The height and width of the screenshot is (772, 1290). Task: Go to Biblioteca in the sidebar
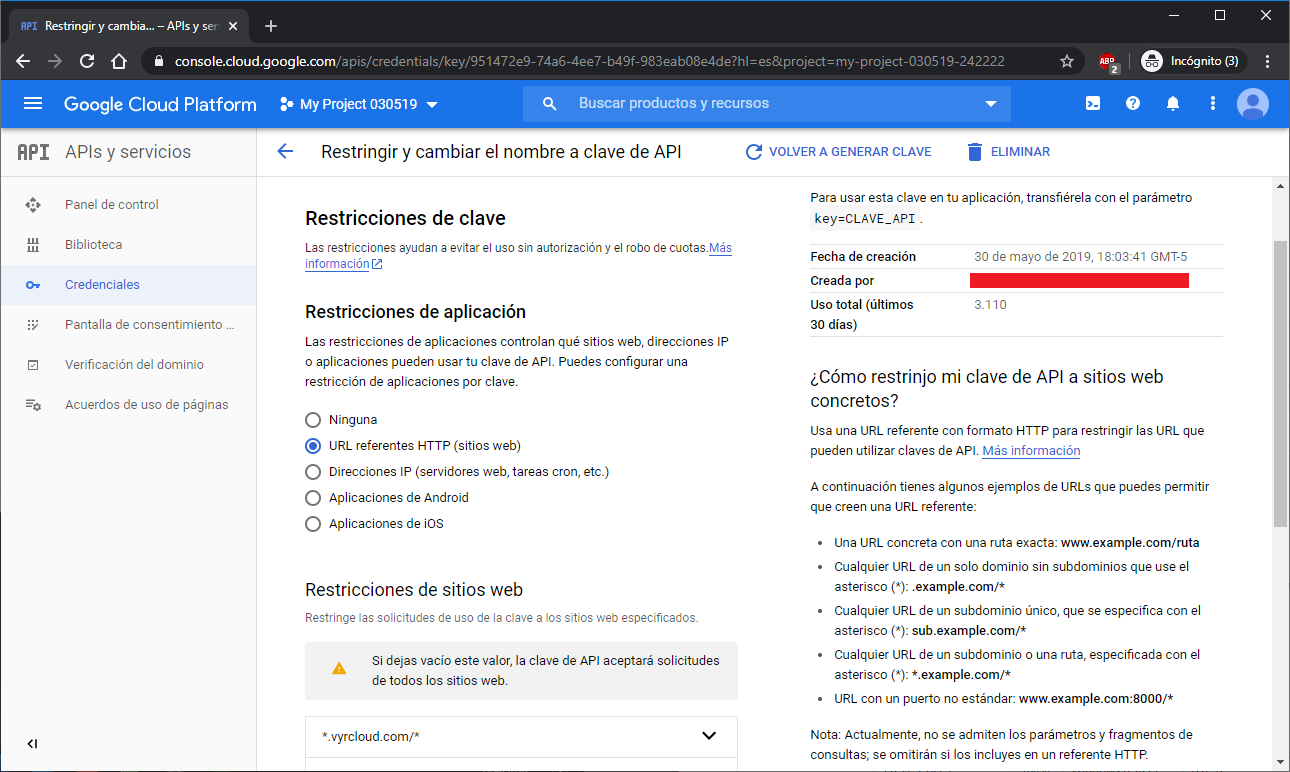click(x=93, y=245)
